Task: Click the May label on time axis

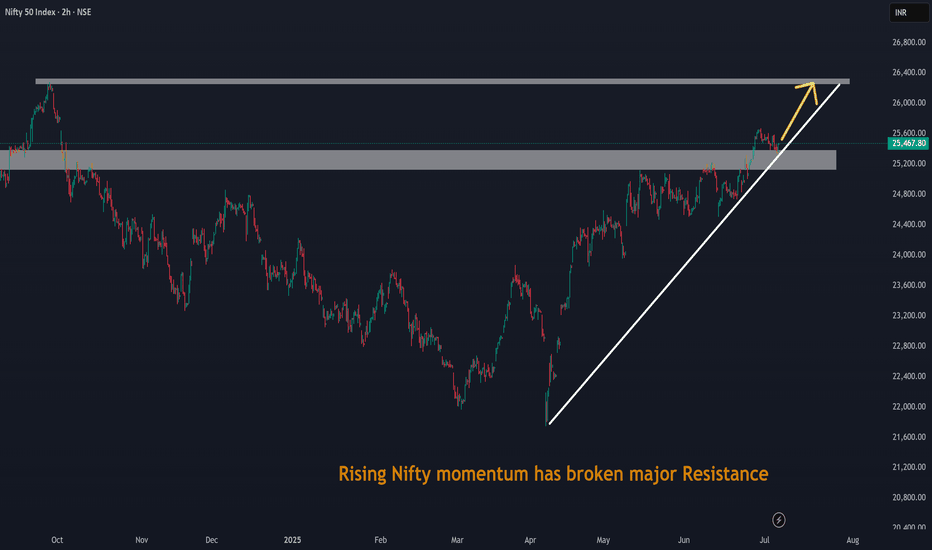Action: pos(603,540)
